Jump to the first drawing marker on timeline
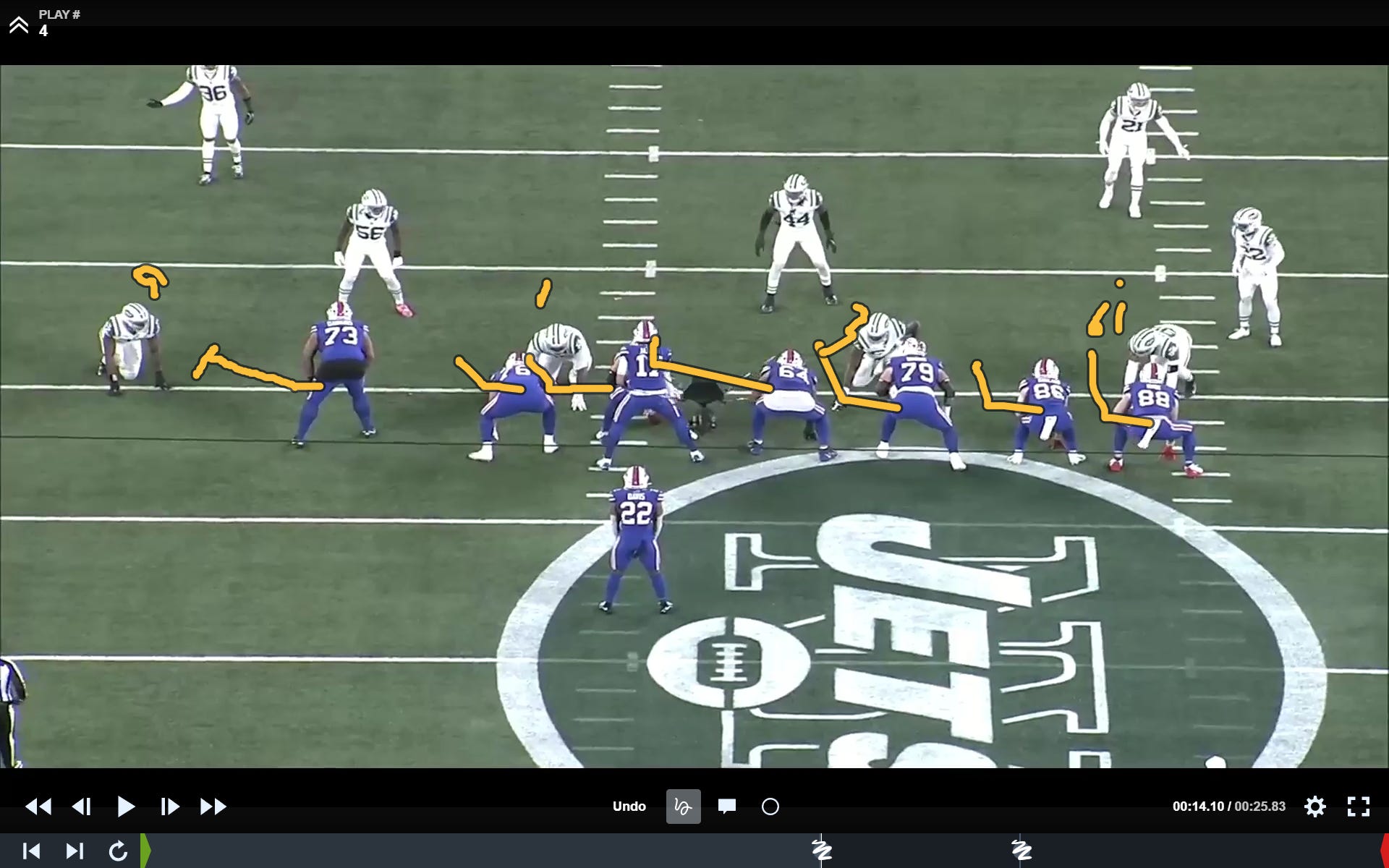 click(x=821, y=850)
